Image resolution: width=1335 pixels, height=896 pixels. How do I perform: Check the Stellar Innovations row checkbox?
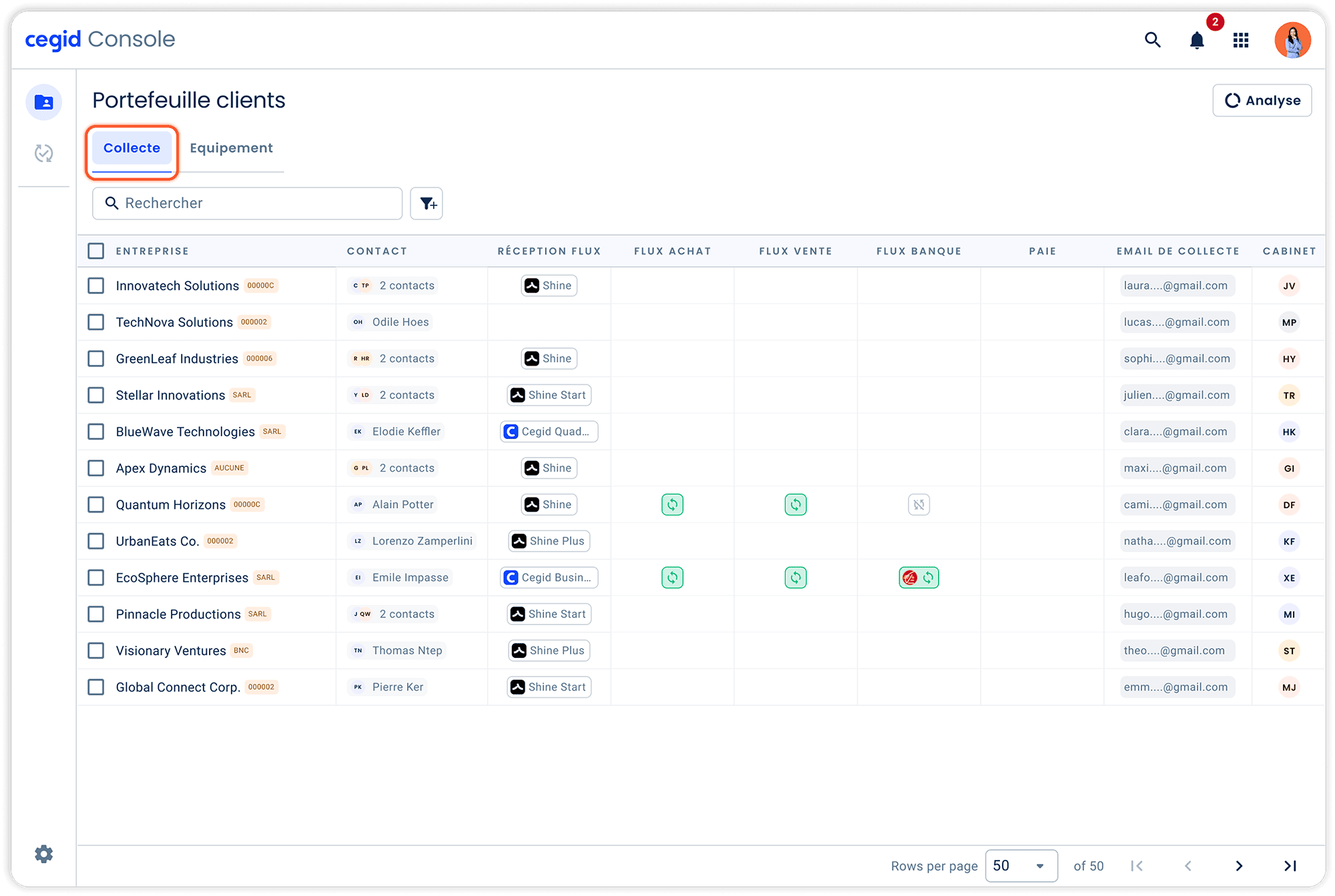(x=96, y=395)
